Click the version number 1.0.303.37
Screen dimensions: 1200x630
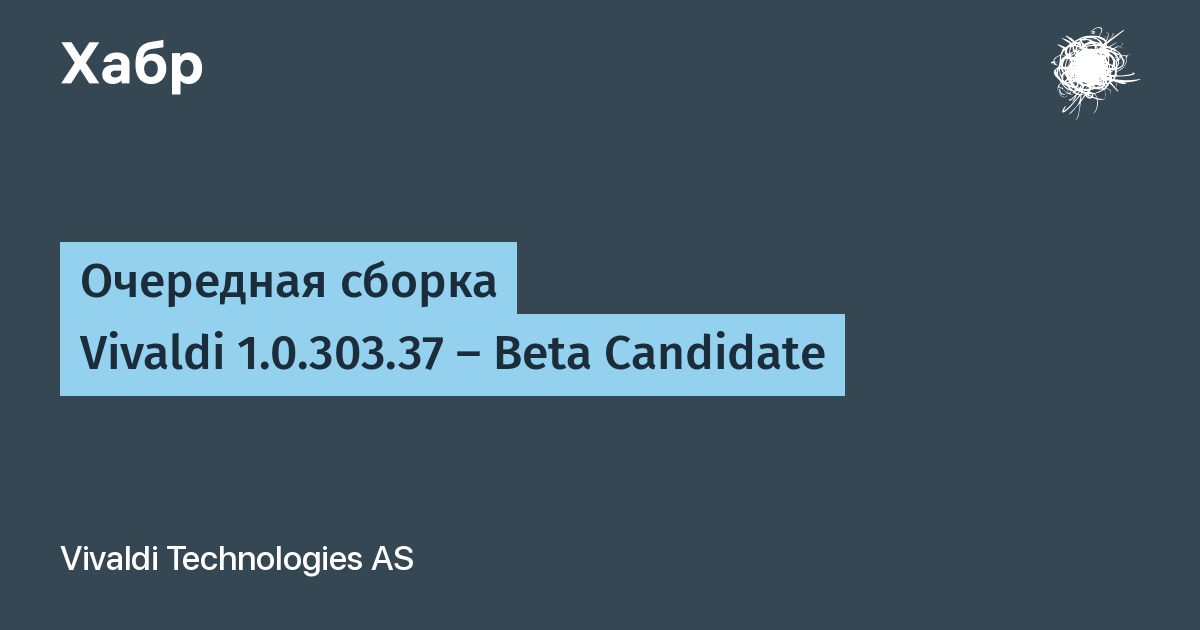point(340,354)
